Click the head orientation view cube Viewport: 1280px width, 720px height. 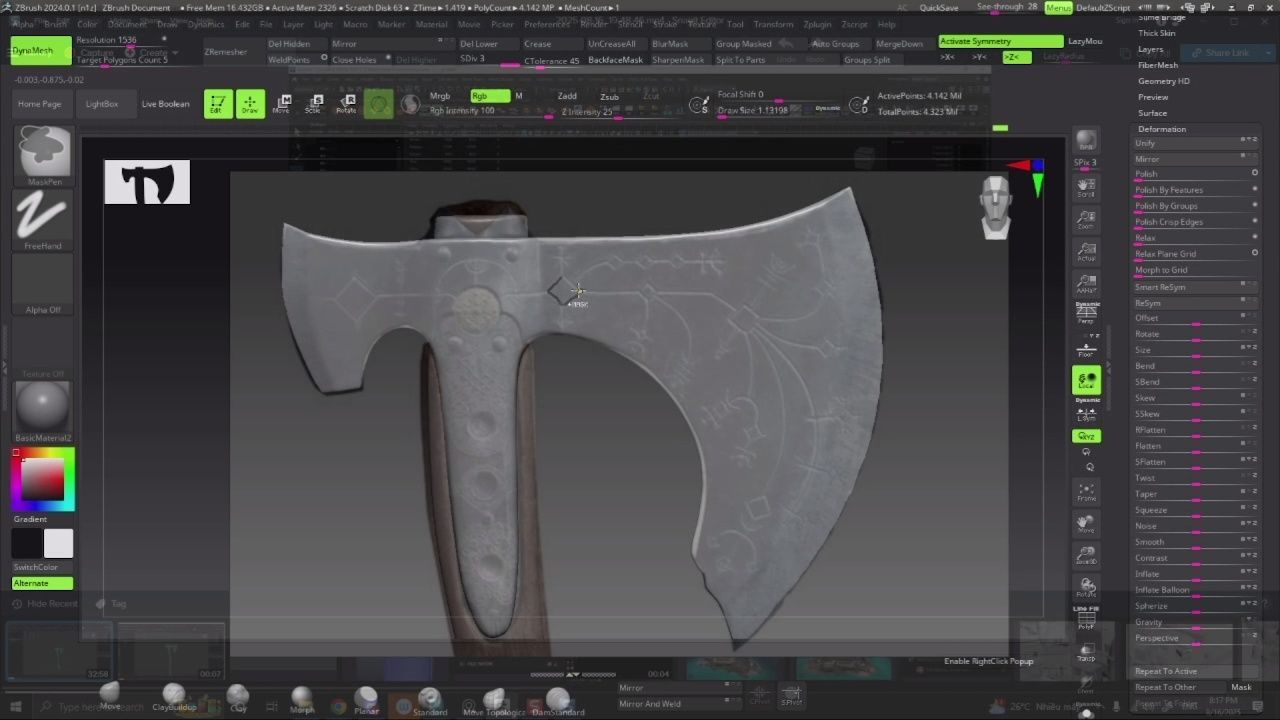pyautogui.click(x=996, y=208)
